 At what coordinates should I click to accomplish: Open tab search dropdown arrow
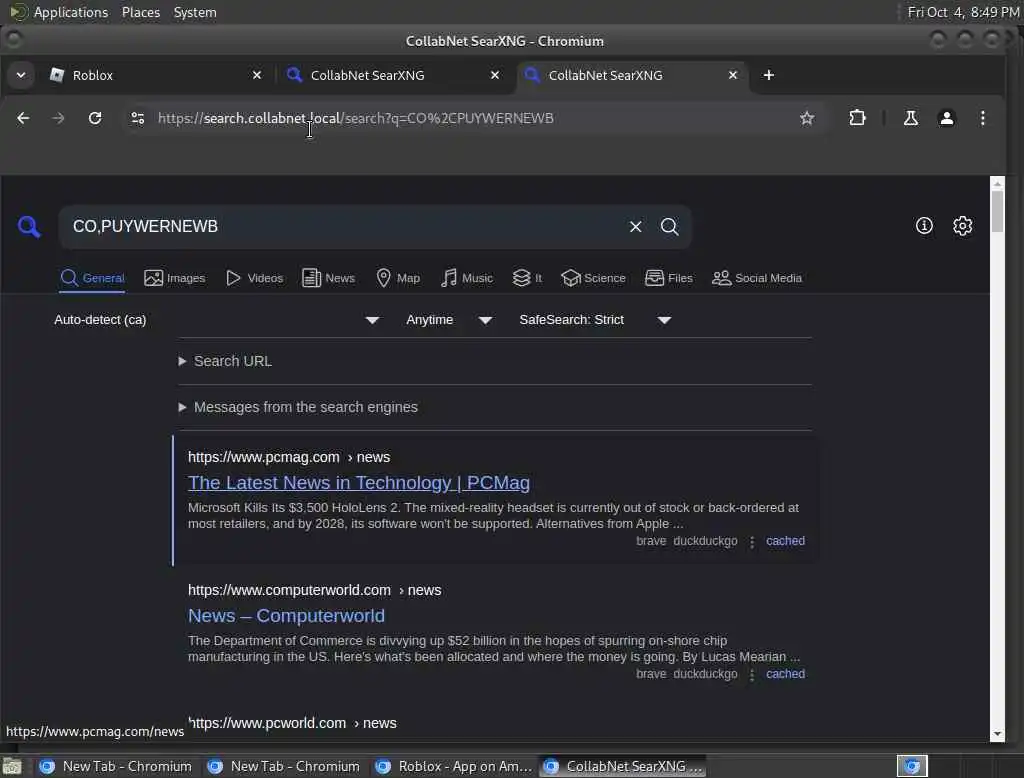click(x=21, y=75)
